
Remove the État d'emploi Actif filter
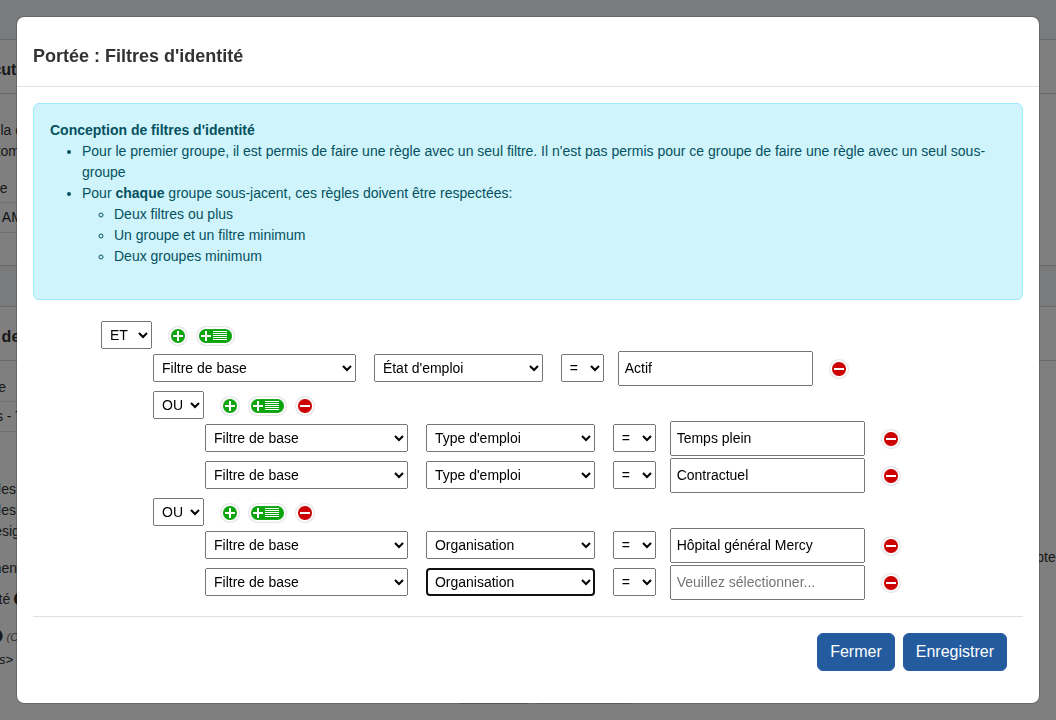[x=838, y=368]
